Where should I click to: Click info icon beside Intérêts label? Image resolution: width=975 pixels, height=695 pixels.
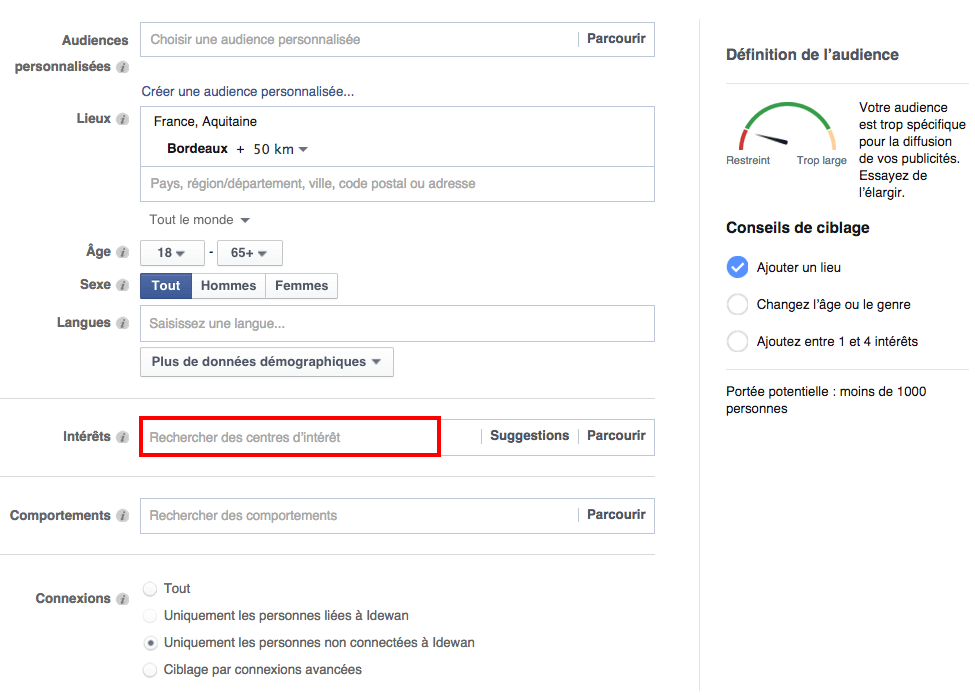click(122, 437)
